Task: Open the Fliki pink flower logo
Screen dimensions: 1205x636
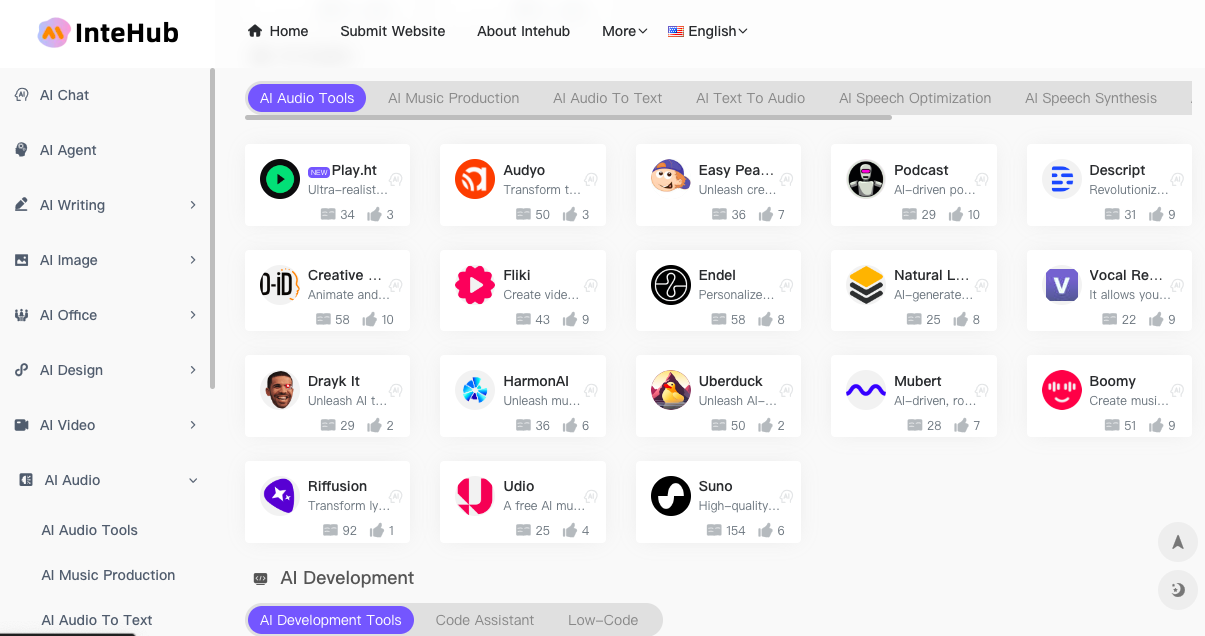Action: 475,285
